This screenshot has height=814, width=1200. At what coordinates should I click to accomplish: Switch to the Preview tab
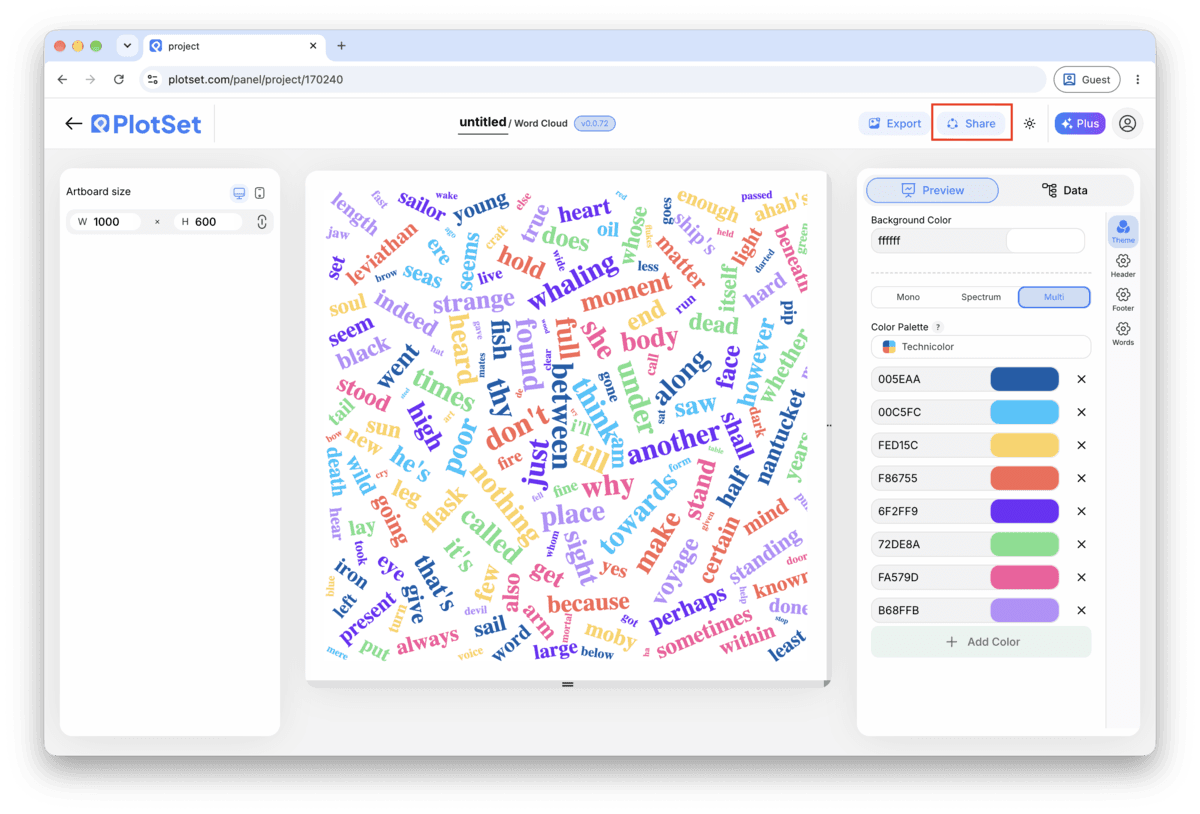932,190
